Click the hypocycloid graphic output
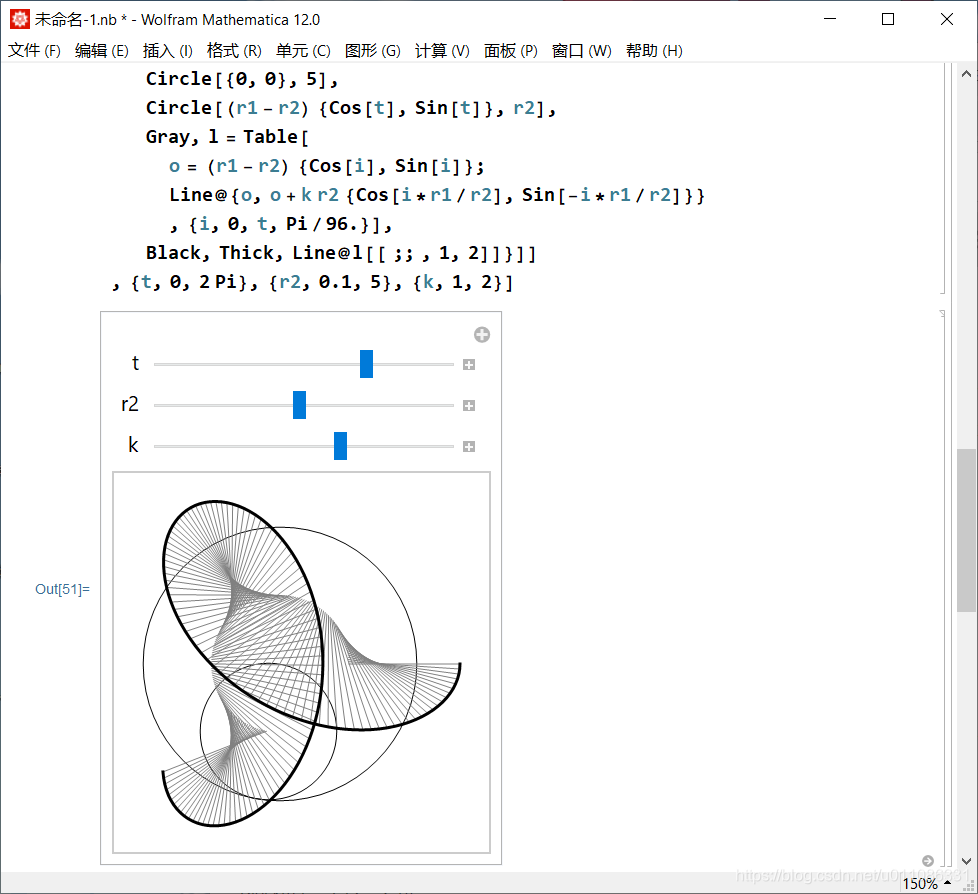Viewport: 978px width, 894px height. click(x=301, y=663)
